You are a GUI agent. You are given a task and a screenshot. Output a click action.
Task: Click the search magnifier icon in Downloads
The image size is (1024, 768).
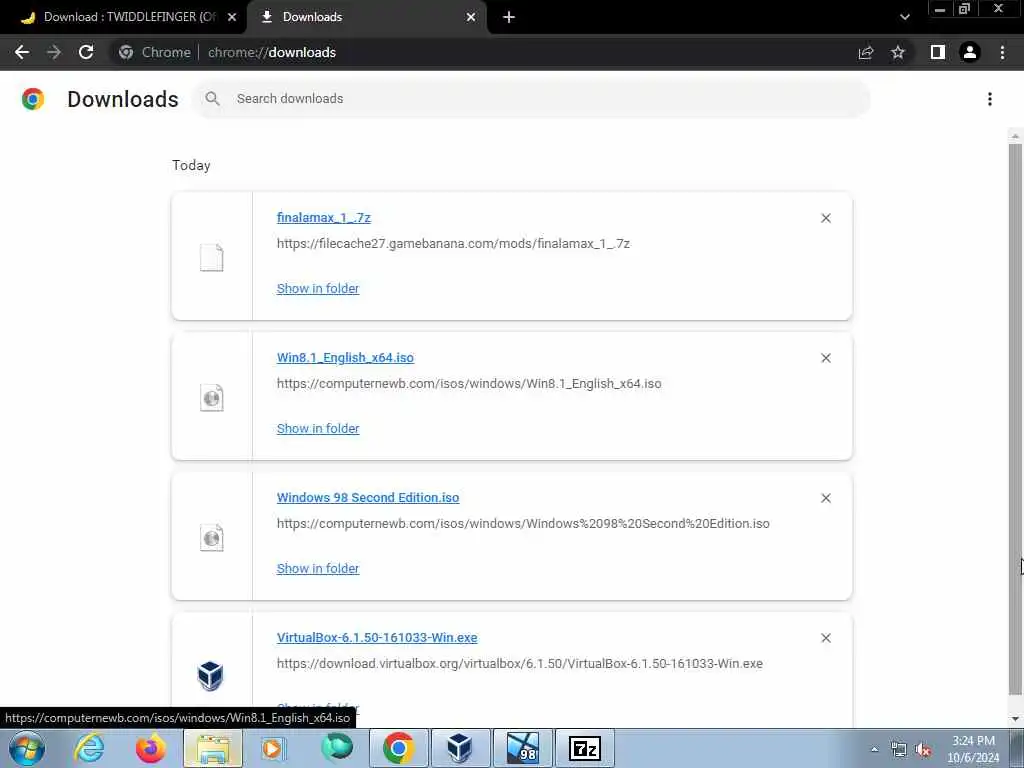tap(212, 99)
